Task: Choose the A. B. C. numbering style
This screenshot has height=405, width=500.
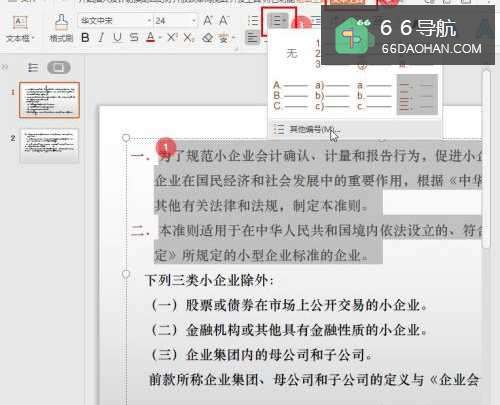Action: tap(290, 96)
